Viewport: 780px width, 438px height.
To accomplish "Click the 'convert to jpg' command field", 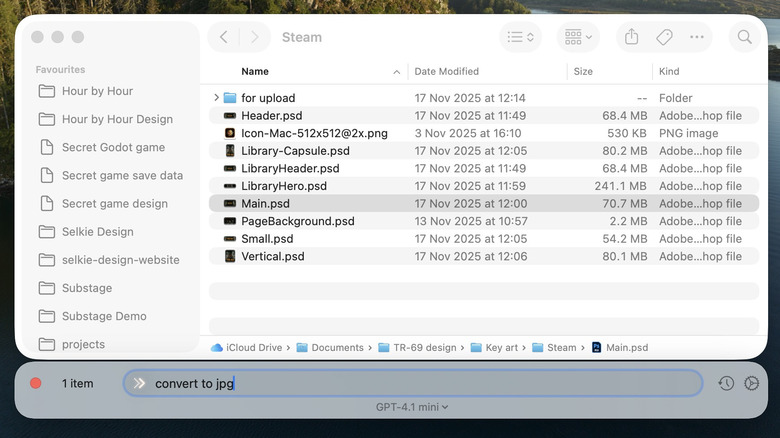I will pos(413,383).
